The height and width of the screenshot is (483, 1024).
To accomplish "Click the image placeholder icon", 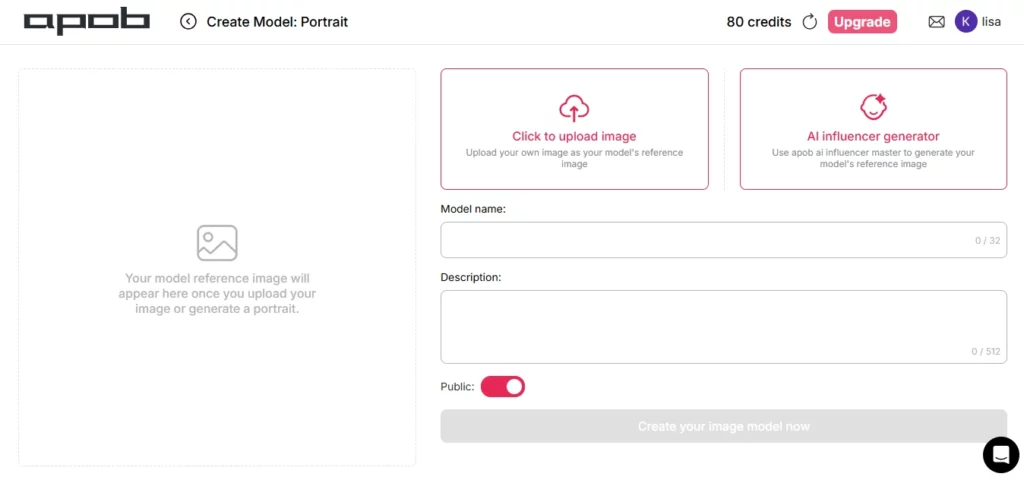I will click(217, 243).
